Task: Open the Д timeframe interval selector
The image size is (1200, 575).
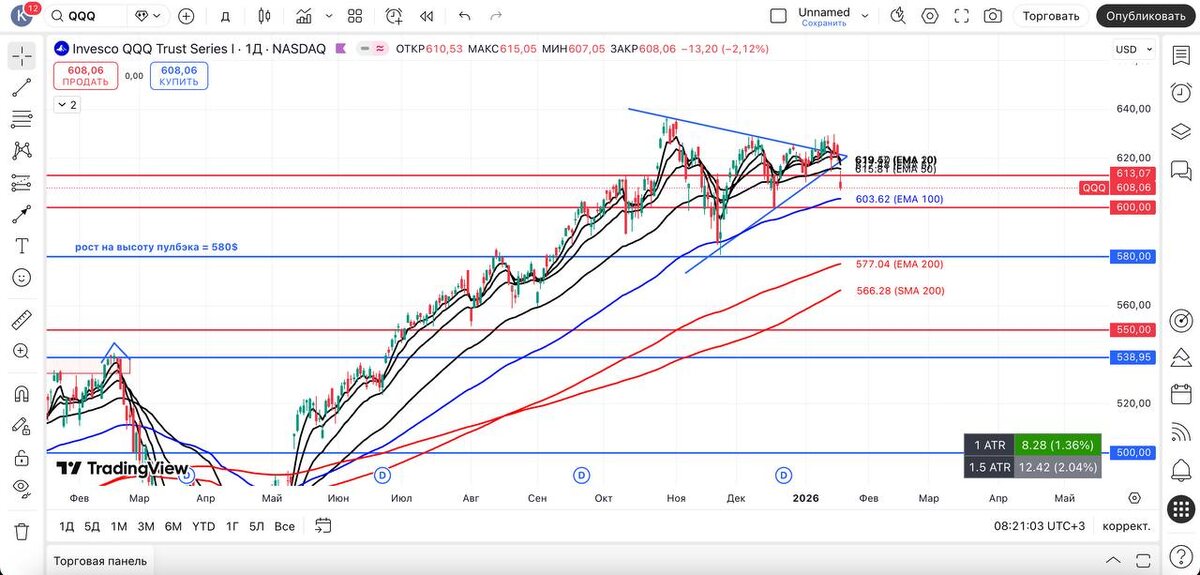Action: (225, 16)
